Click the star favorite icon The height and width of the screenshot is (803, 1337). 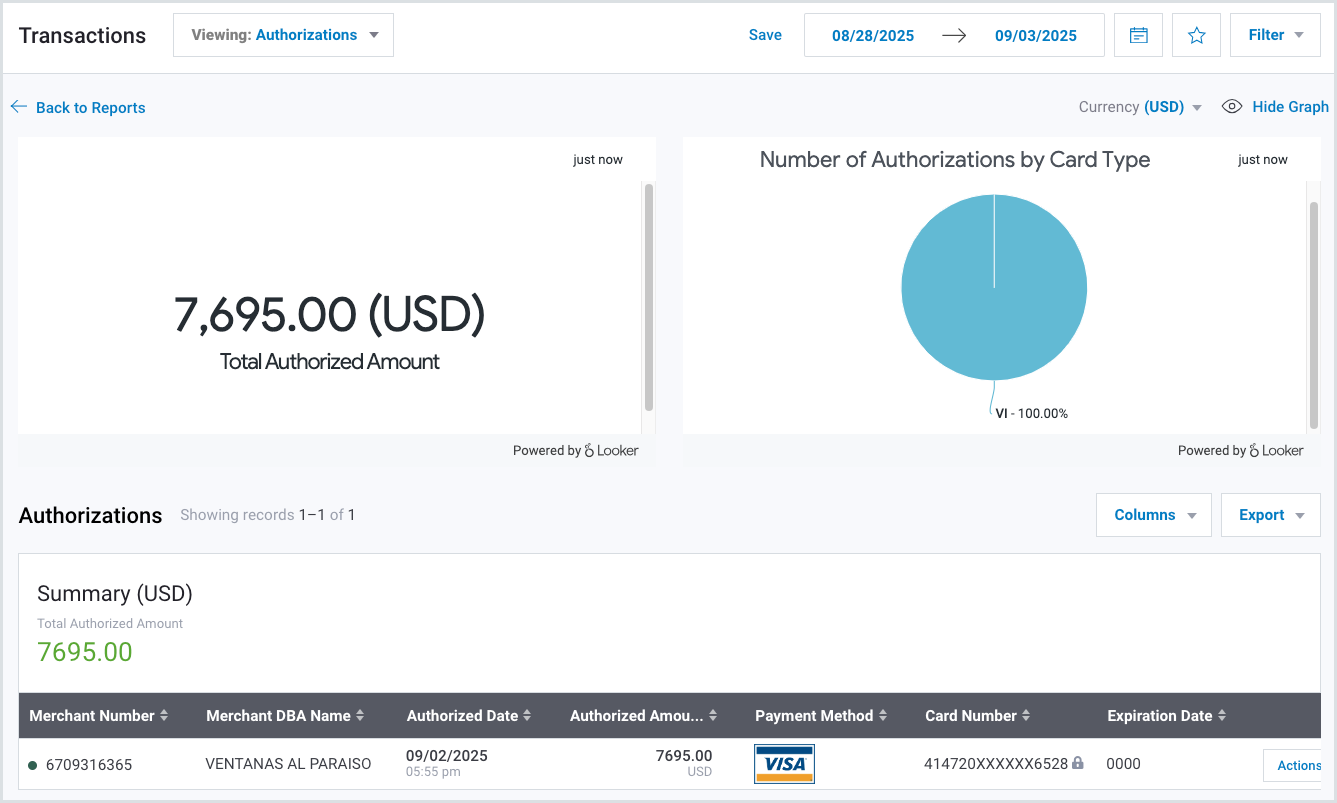point(1196,35)
